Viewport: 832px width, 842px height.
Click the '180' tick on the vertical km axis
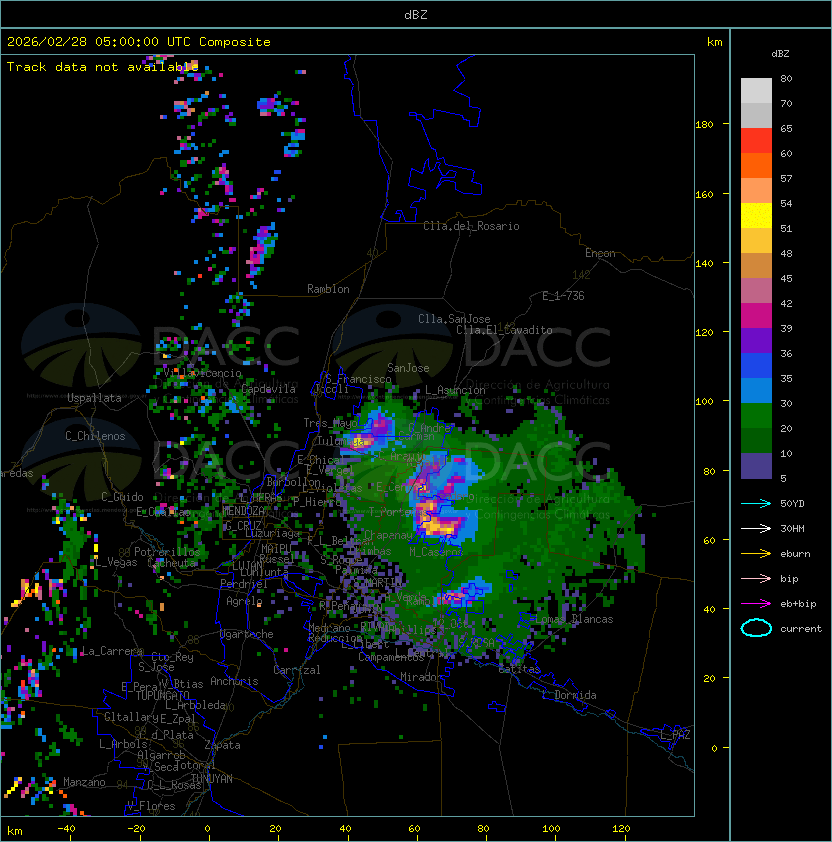[704, 125]
